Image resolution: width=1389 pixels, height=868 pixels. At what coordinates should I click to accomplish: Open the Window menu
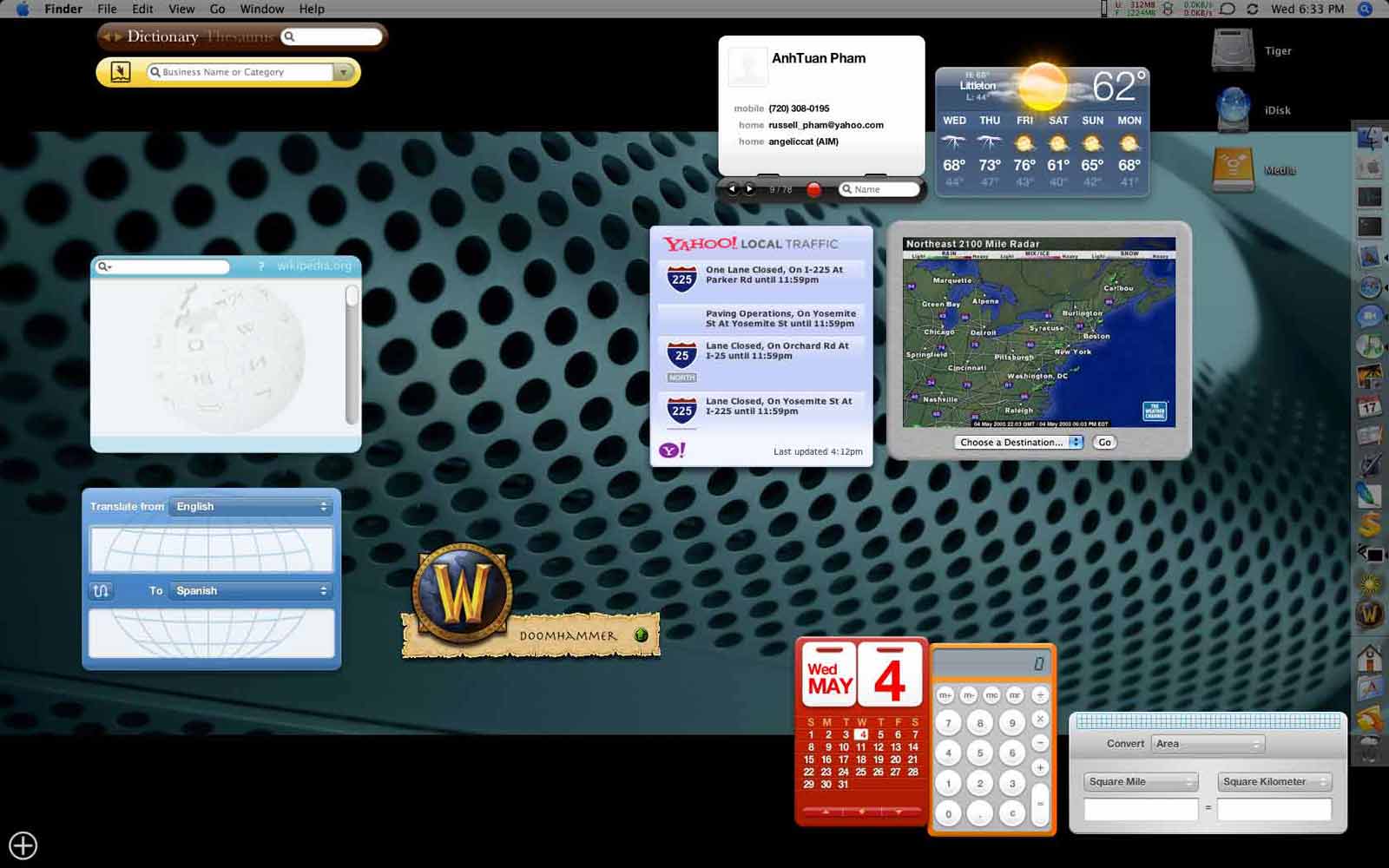(261, 9)
